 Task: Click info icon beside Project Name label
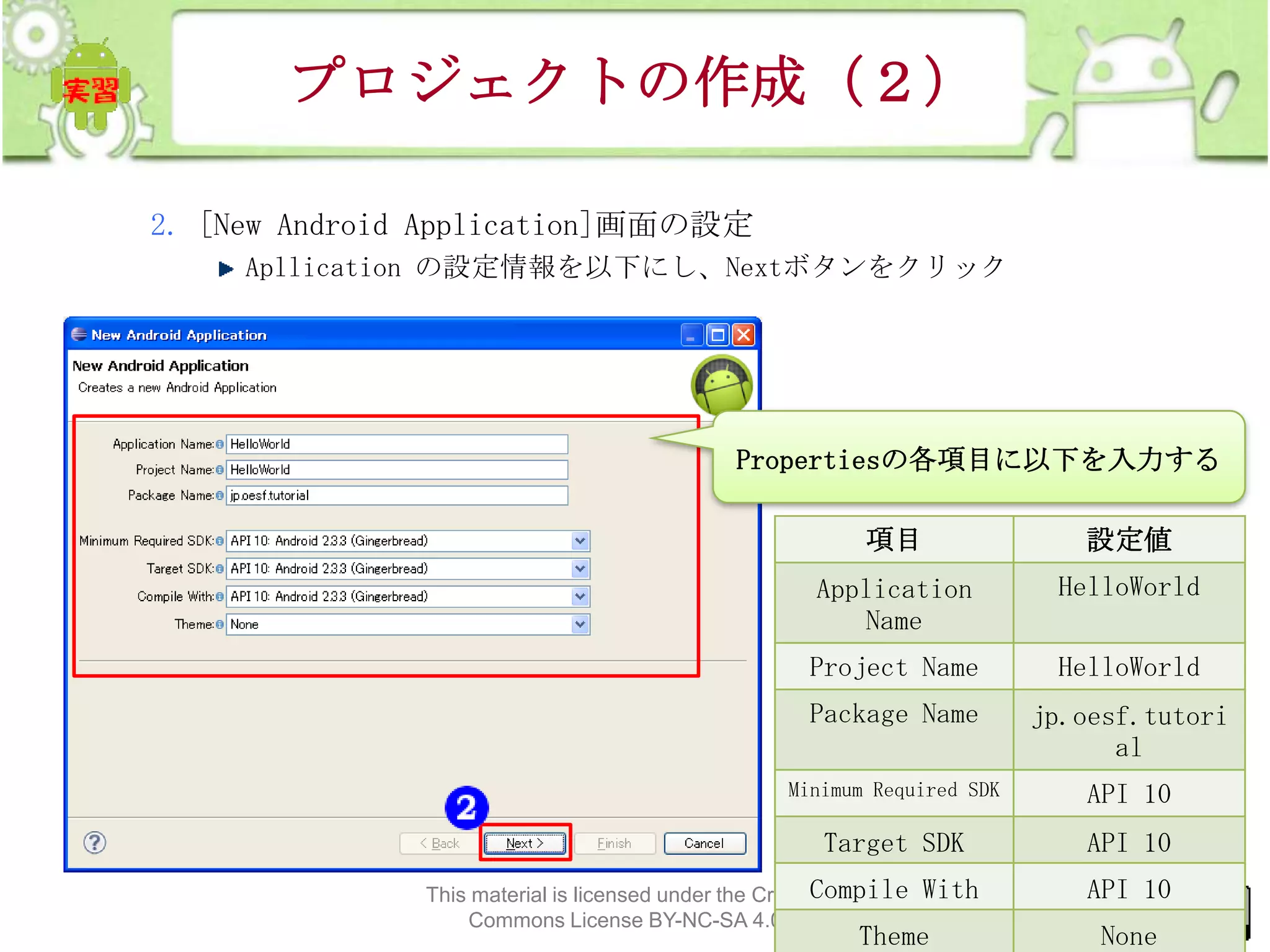pyautogui.click(x=220, y=470)
